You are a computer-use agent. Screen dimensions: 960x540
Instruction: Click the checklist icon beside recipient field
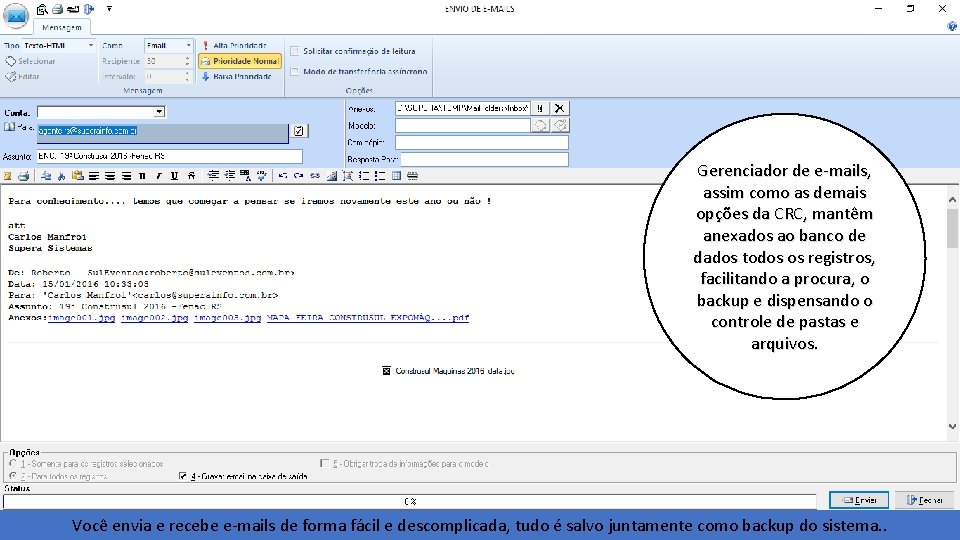click(299, 131)
